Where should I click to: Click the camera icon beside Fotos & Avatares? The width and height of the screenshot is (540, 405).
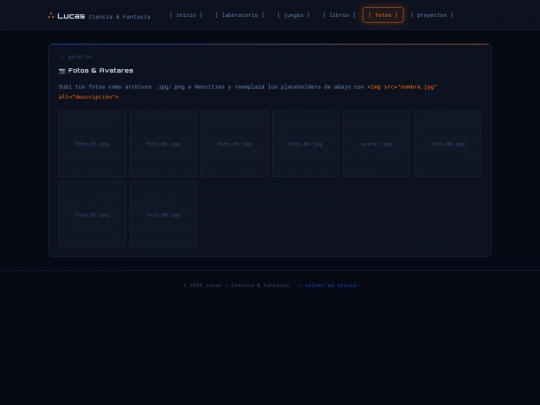[x=62, y=71]
